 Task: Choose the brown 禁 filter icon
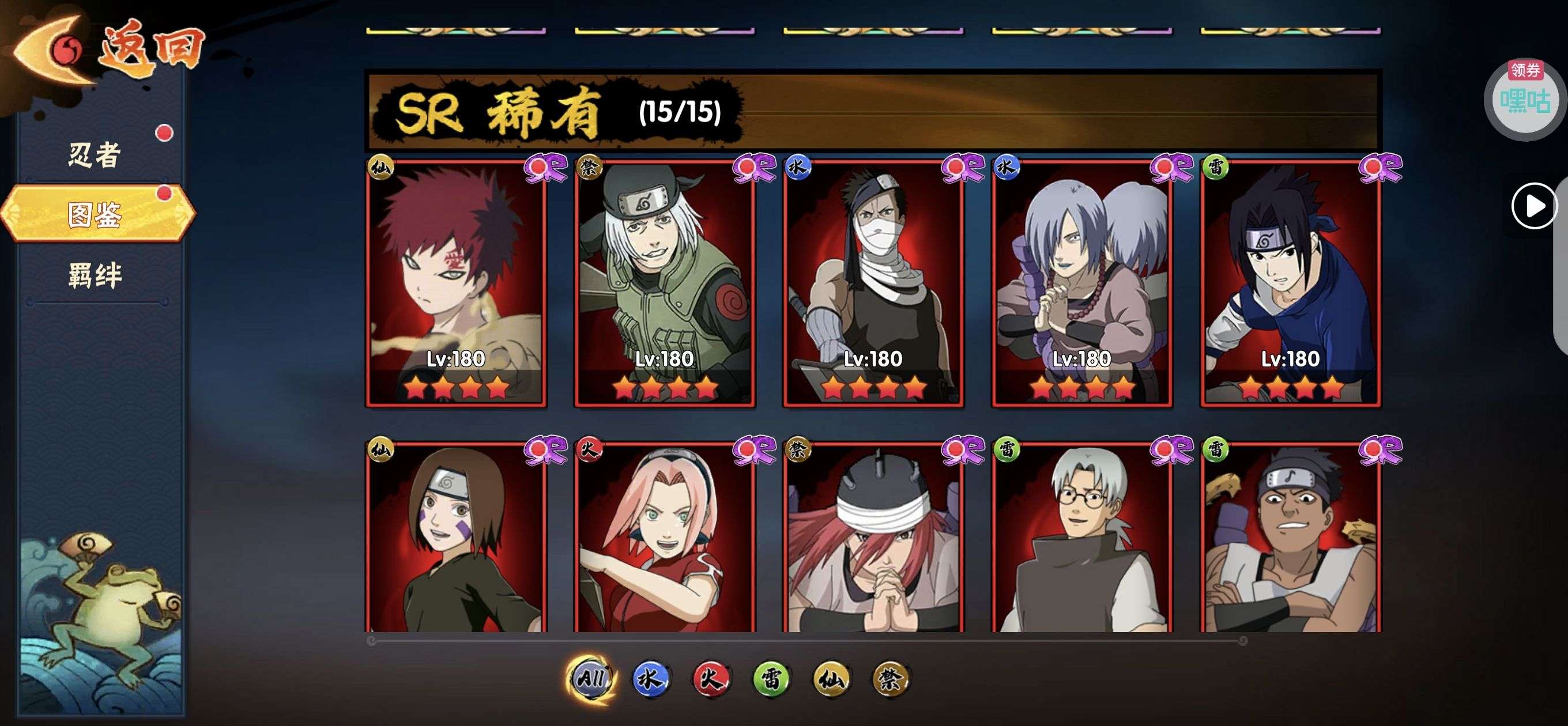coord(891,678)
